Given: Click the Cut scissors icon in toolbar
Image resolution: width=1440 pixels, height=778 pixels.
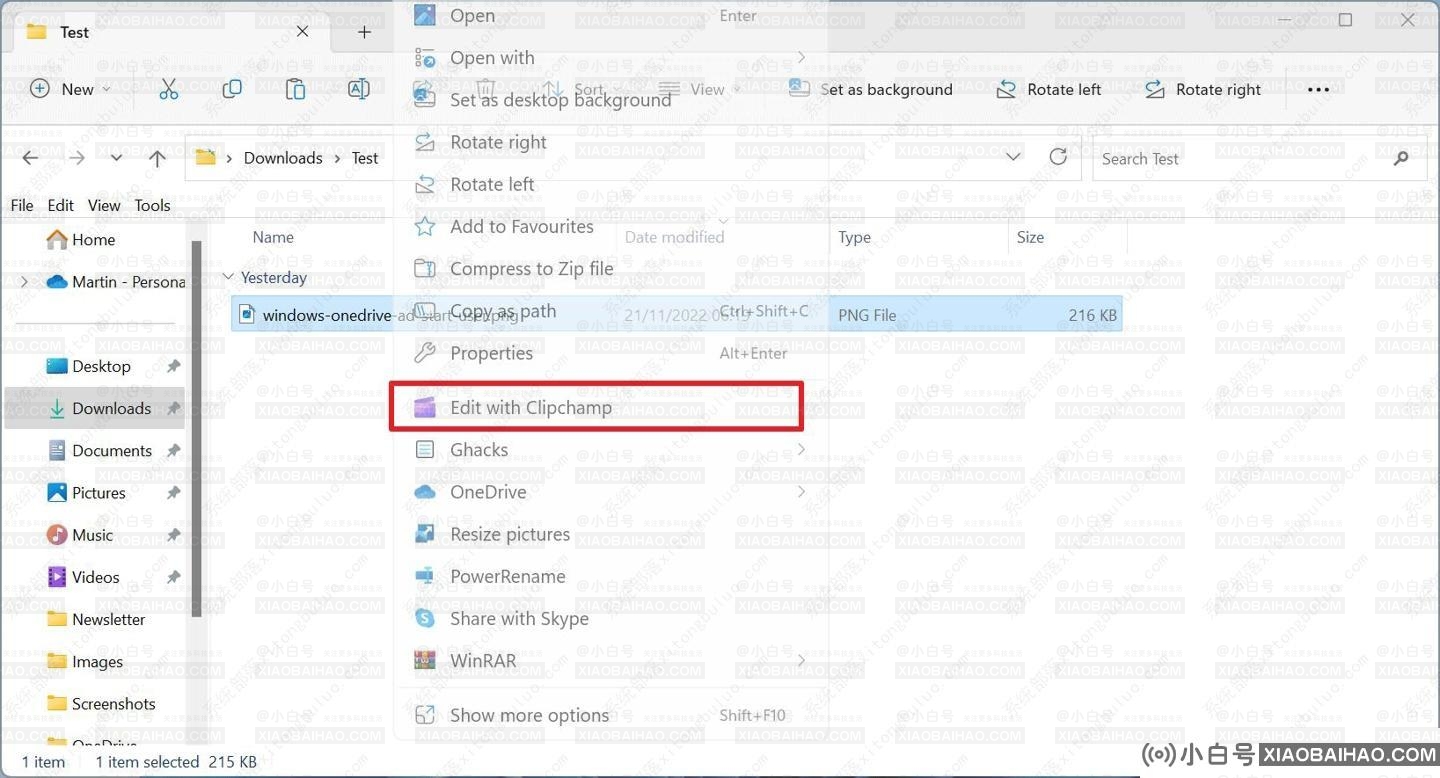Looking at the screenshot, I should click(168, 89).
